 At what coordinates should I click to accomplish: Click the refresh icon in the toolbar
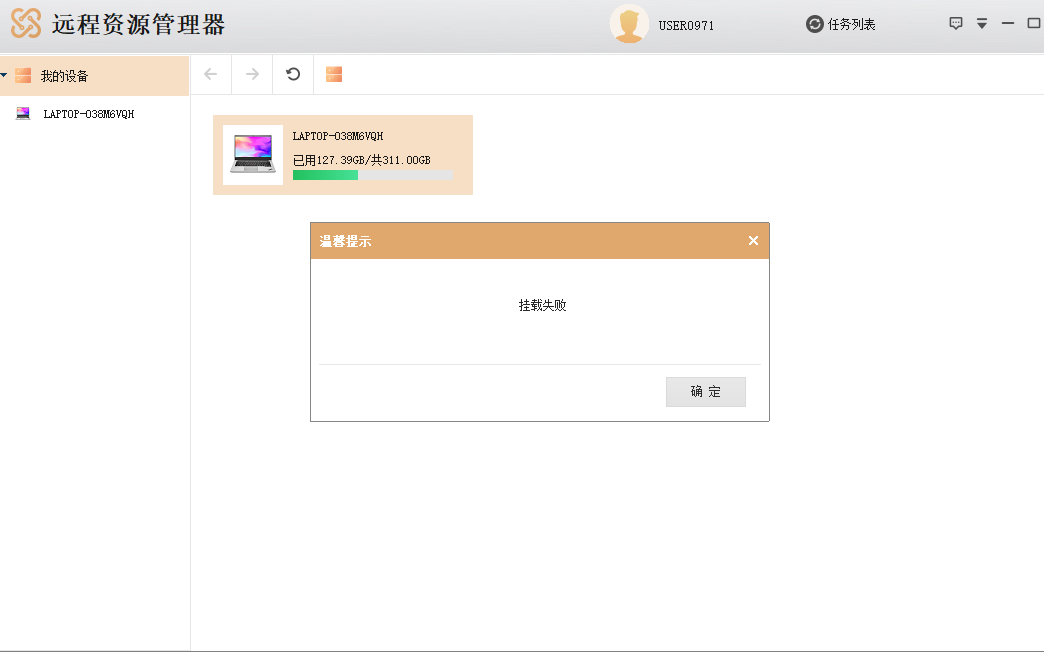[293, 74]
